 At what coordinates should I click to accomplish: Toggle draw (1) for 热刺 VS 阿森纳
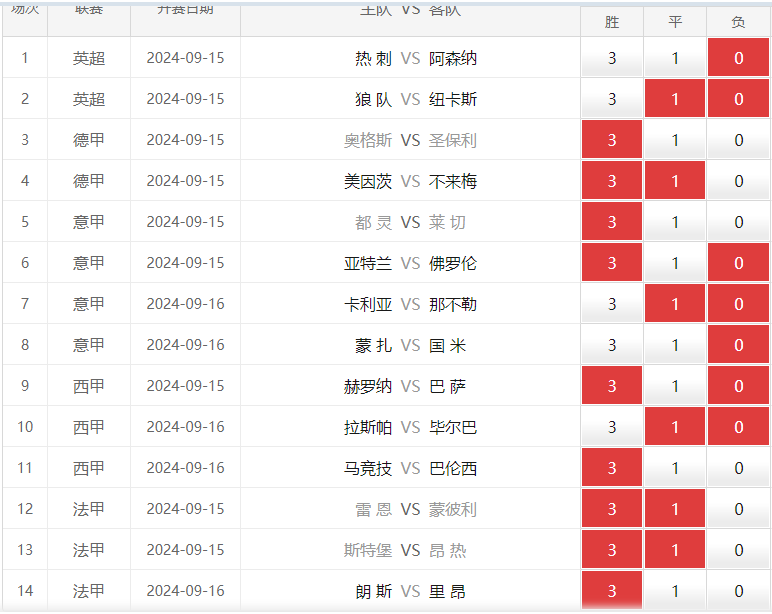click(675, 58)
